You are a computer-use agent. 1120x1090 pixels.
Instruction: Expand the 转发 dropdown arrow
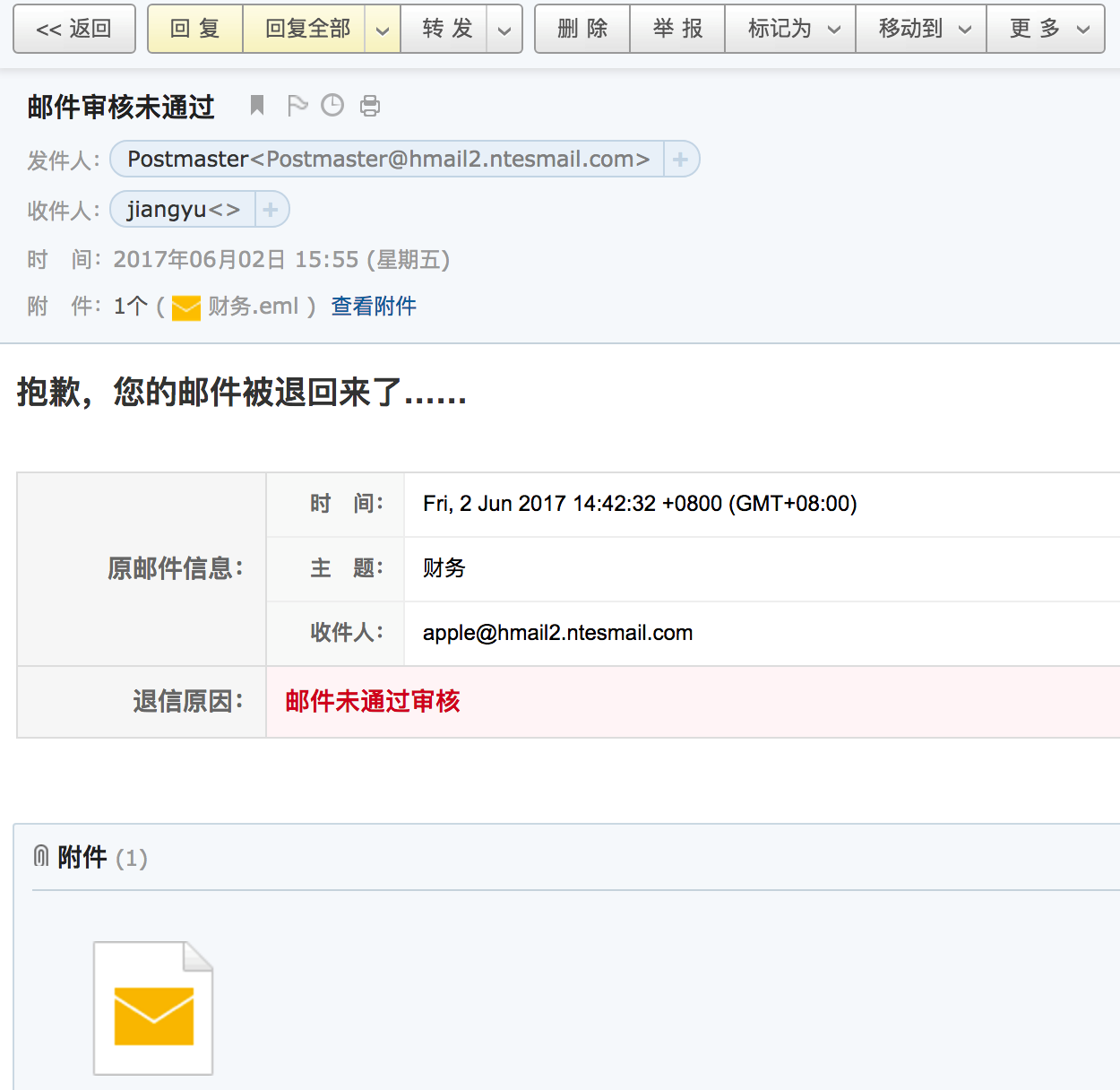click(x=504, y=30)
